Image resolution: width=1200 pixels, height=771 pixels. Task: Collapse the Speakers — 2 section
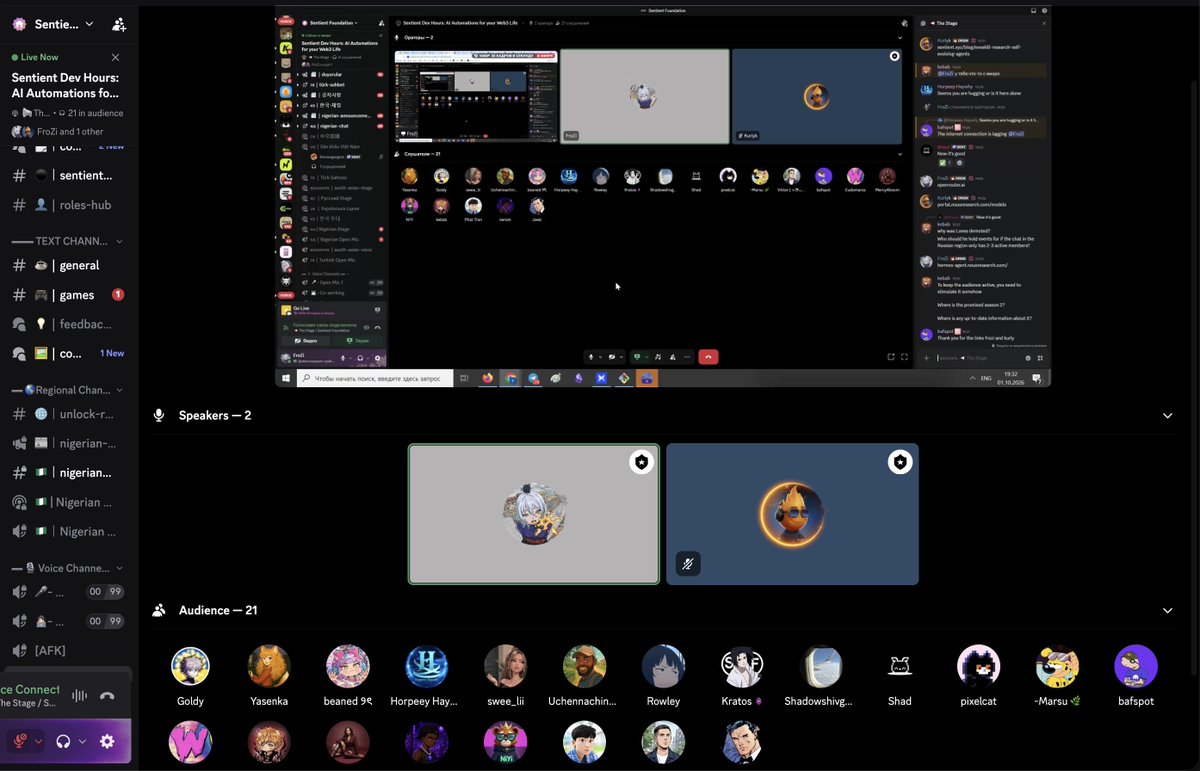(1167, 415)
